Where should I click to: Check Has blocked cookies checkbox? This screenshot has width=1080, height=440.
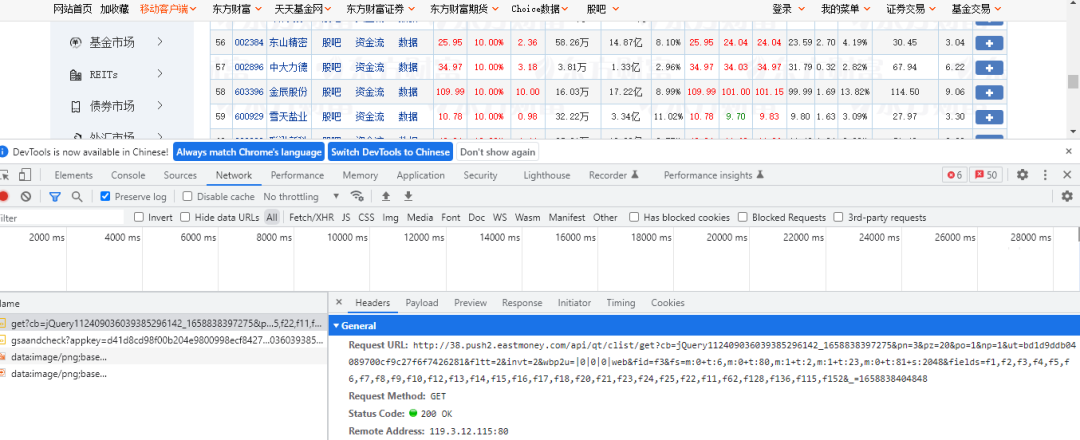coord(634,218)
